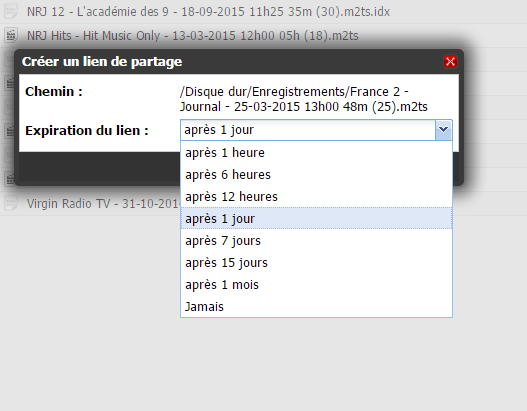Click the Chemin file path text
The image size is (527, 411).
(303, 99)
